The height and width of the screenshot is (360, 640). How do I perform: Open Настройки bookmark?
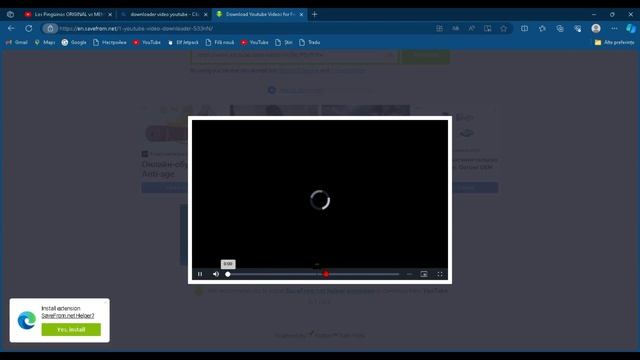point(110,42)
